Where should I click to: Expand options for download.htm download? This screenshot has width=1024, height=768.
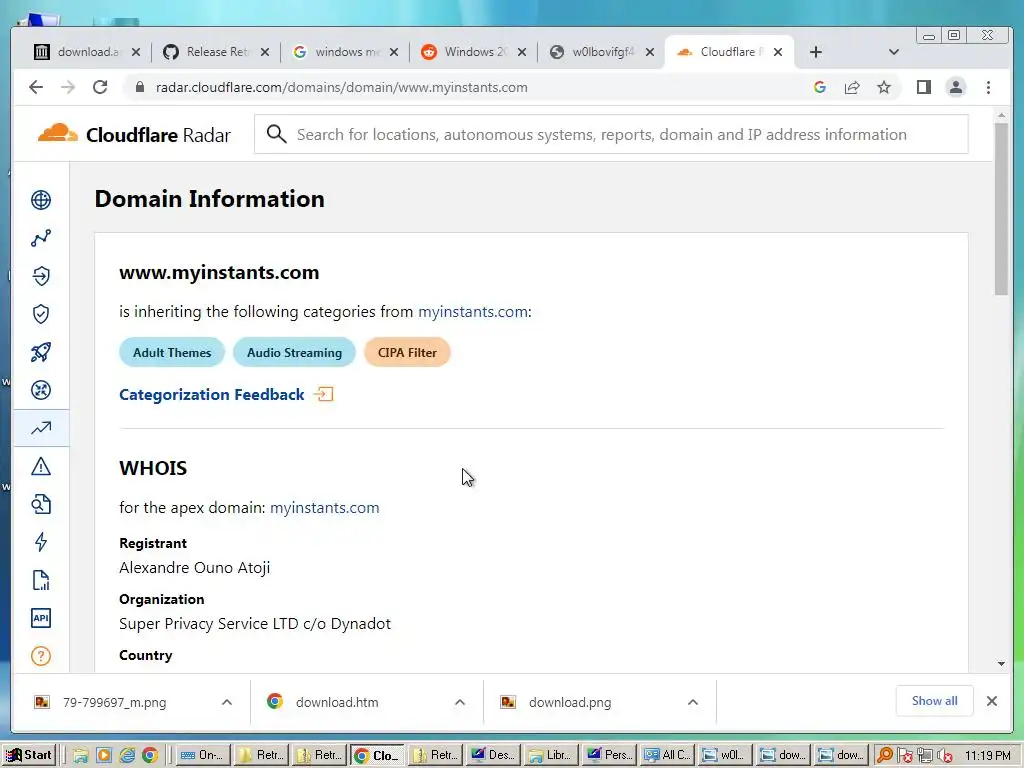(x=460, y=702)
